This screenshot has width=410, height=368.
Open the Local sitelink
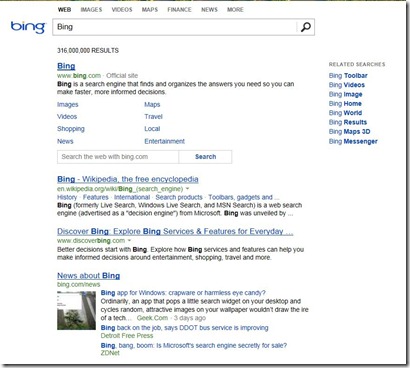(152, 129)
